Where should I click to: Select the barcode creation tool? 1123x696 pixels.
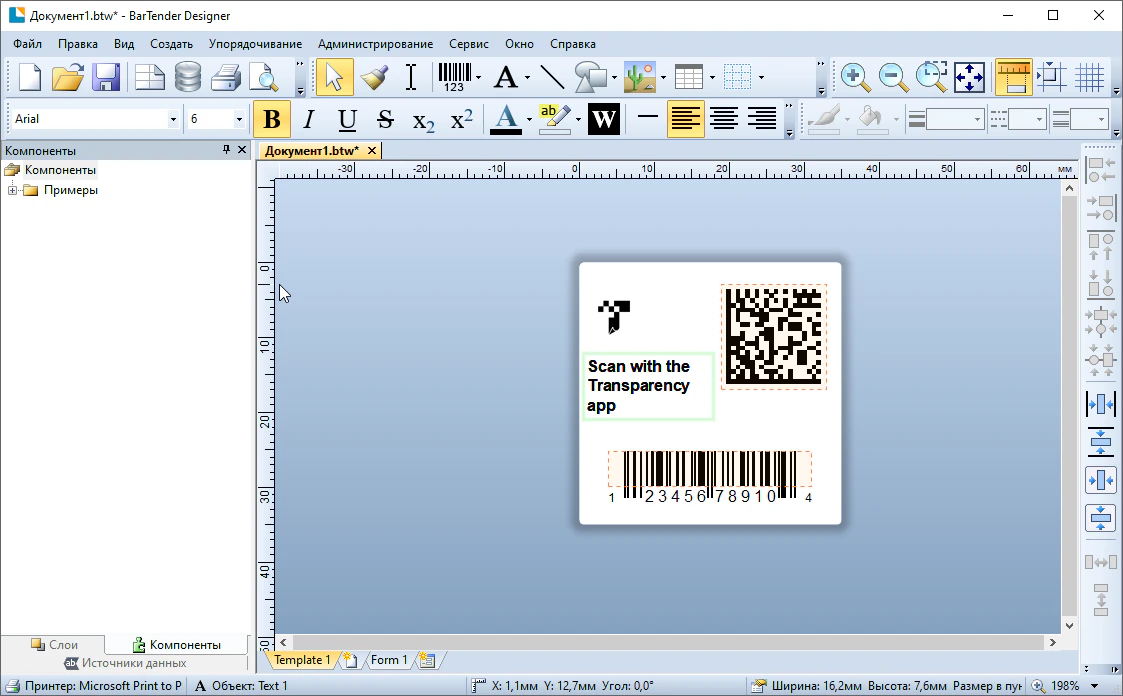[x=454, y=77]
